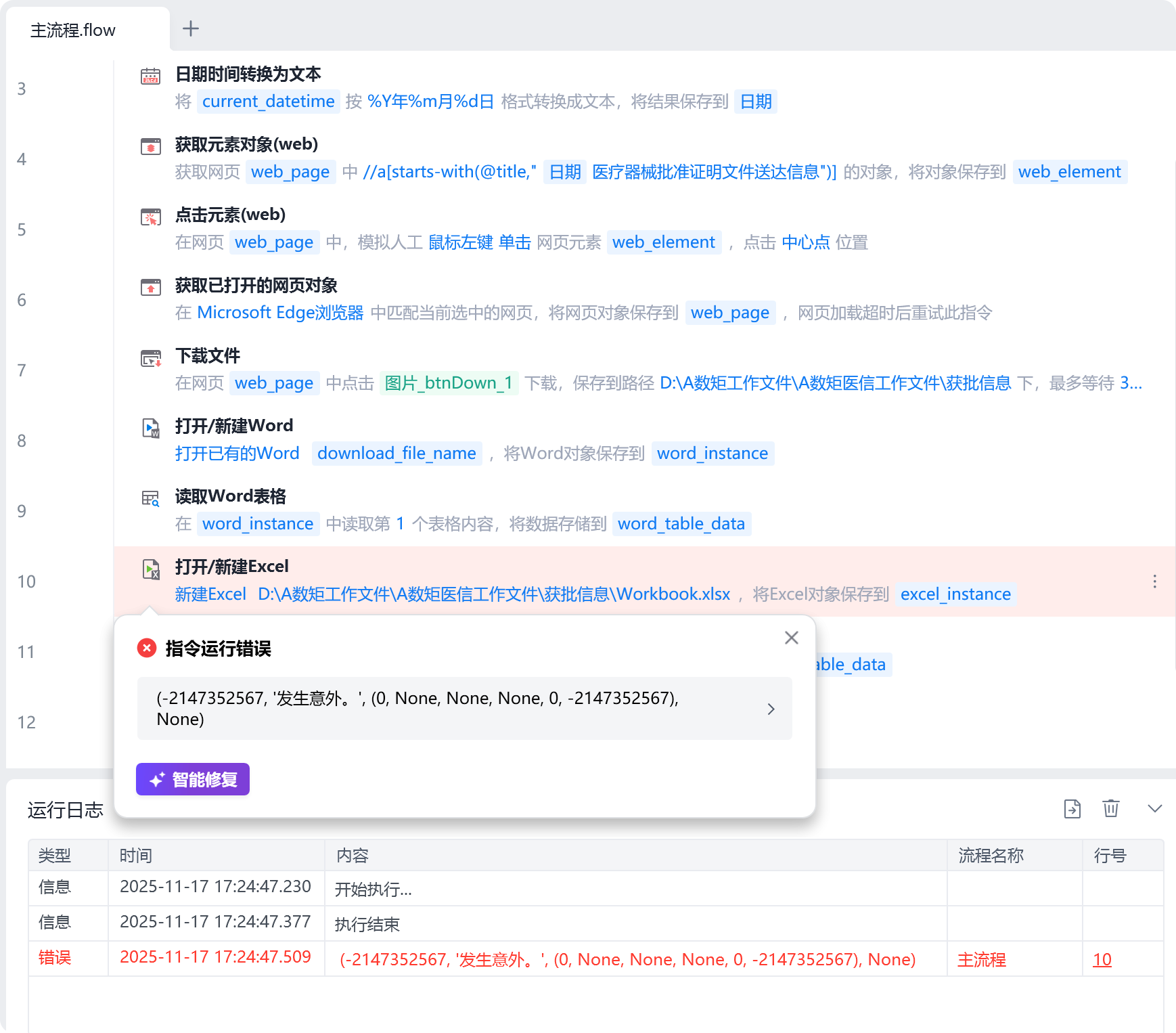
Task: Click the get web element step icon
Action: tap(150, 146)
